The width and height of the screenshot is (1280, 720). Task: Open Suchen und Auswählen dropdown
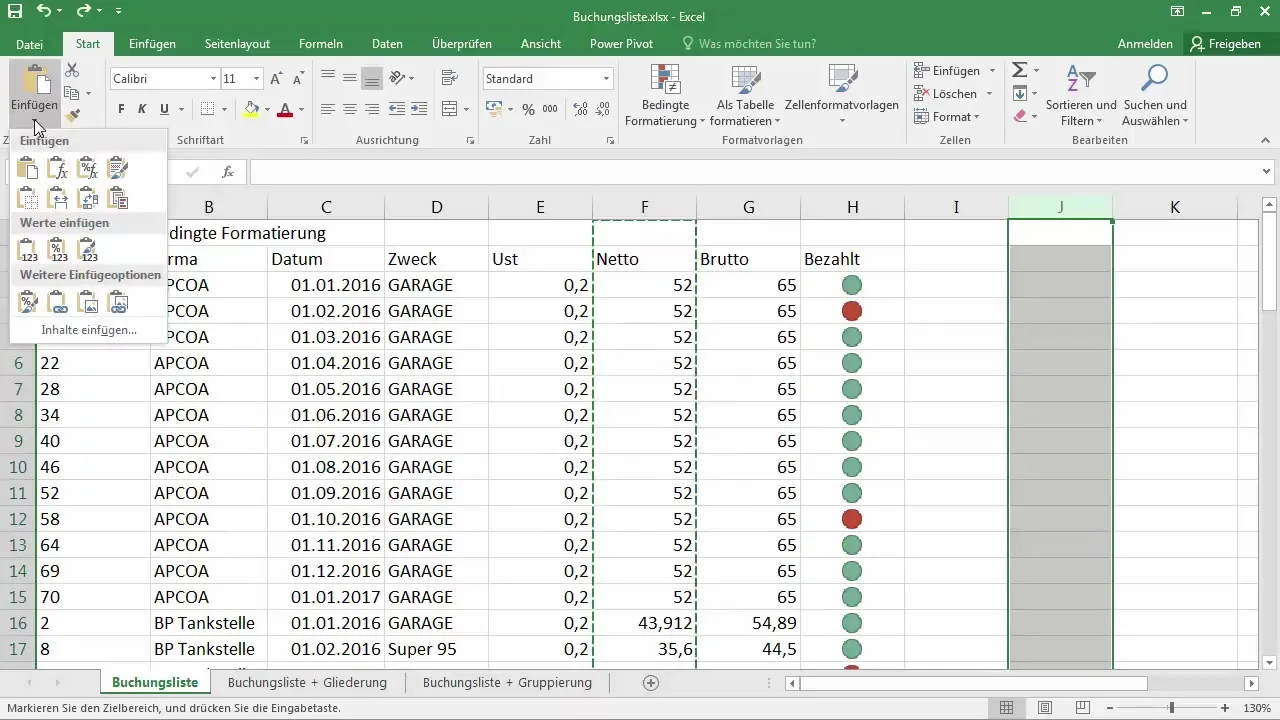click(x=1155, y=96)
